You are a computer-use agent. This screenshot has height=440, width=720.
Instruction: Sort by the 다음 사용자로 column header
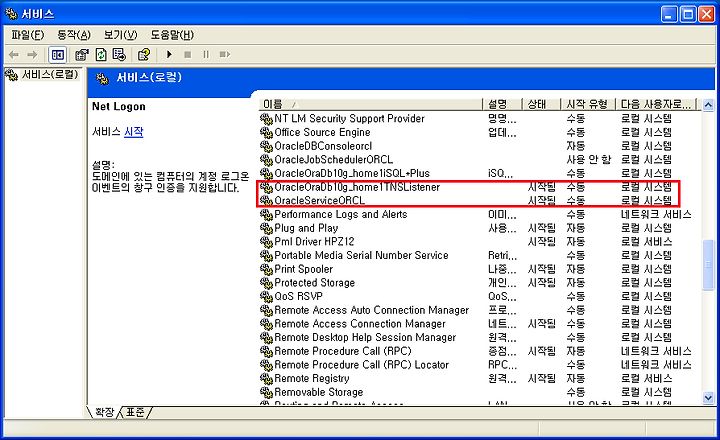[x=656, y=104]
